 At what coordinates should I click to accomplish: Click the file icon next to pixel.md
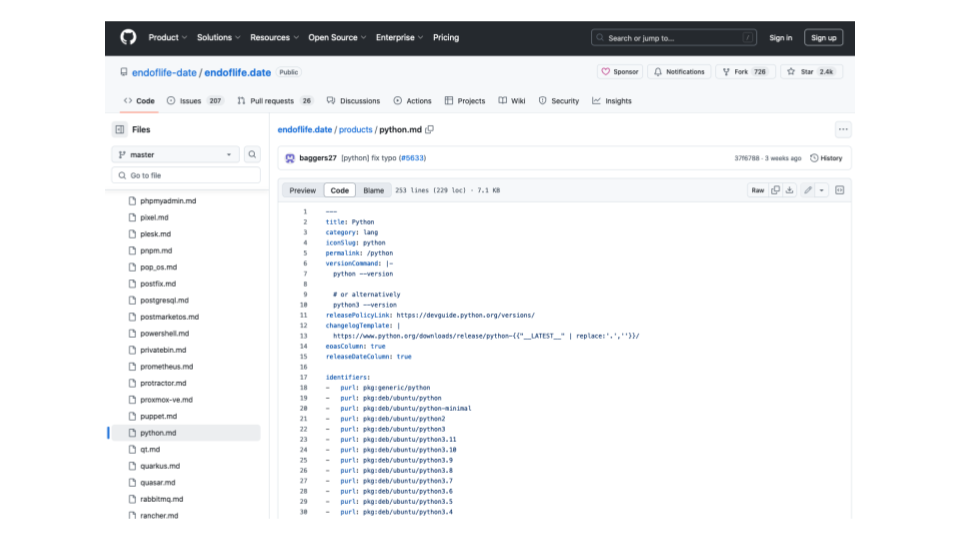point(132,217)
